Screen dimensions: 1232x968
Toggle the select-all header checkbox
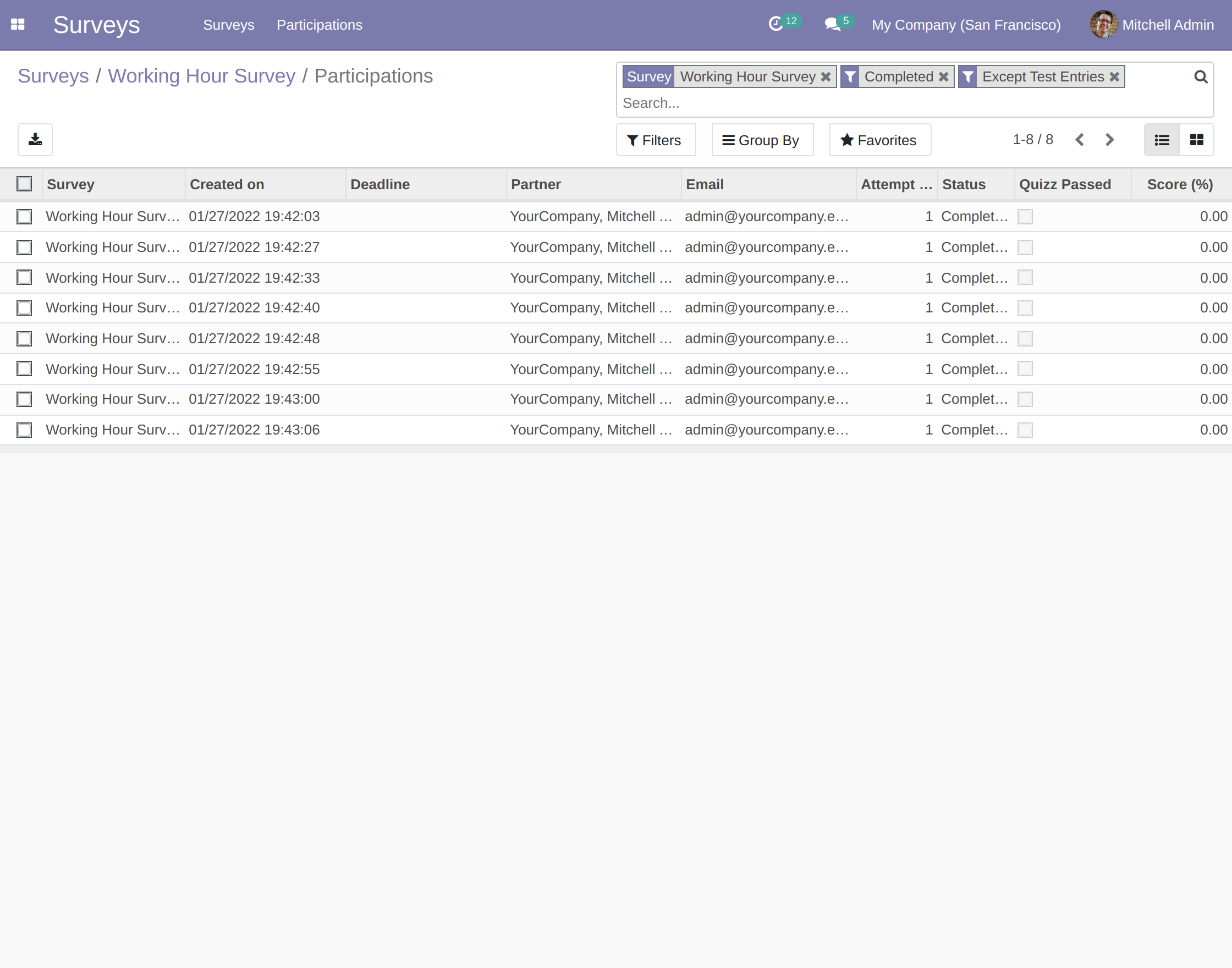coord(24,184)
